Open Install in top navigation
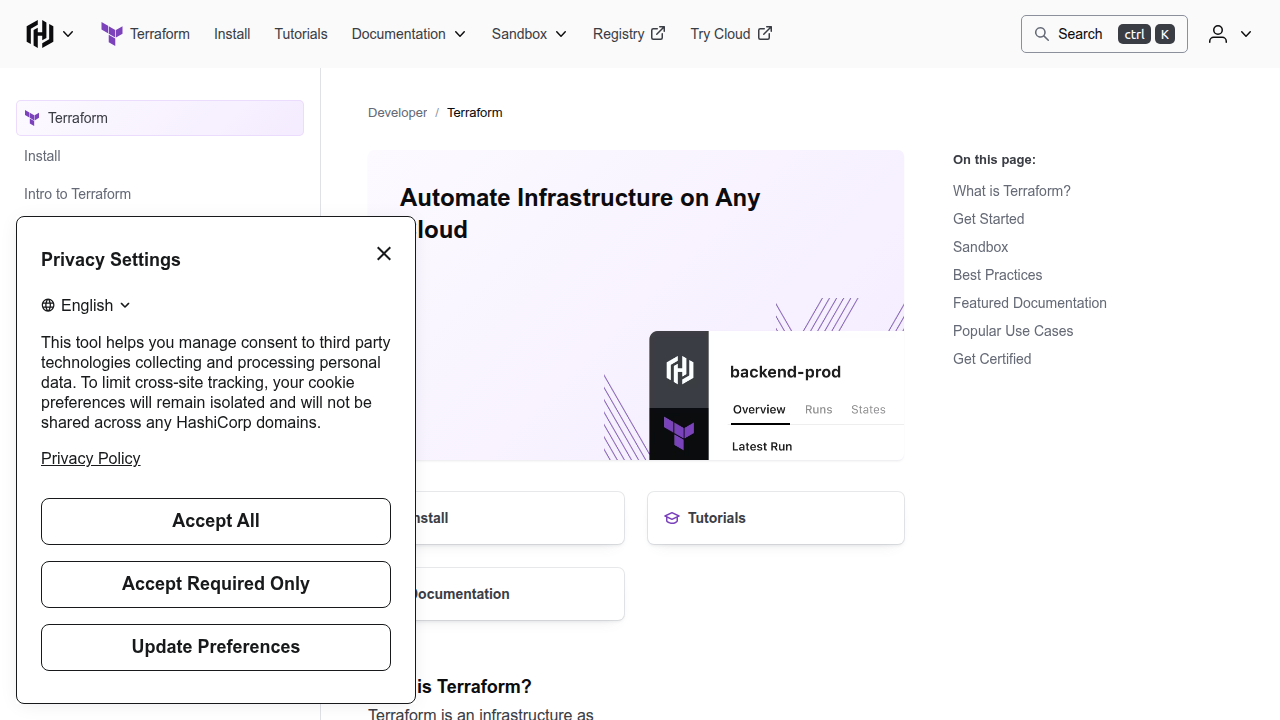Screen dimensions: 1280x720 coord(232,34)
